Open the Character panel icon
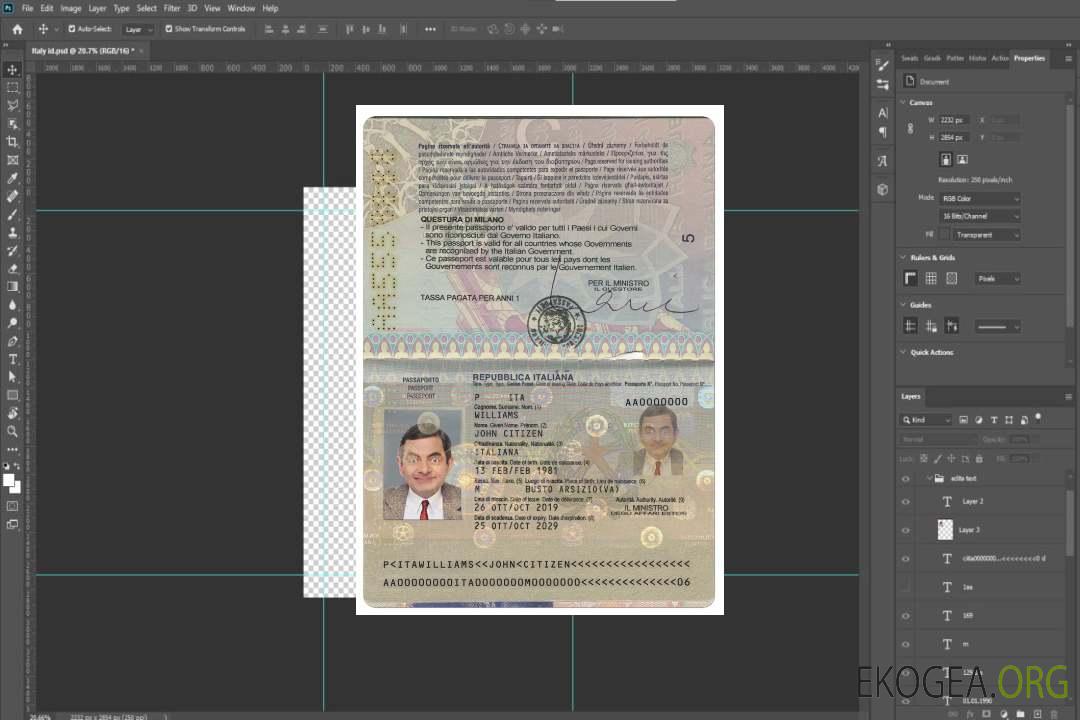The width and height of the screenshot is (1080, 720). click(x=882, y=113)
